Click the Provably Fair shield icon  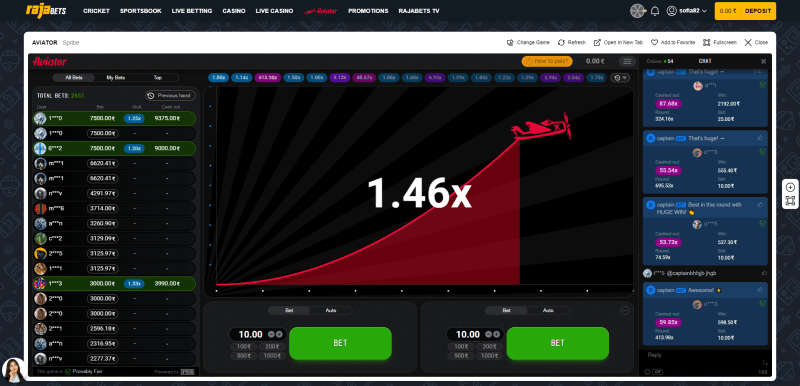68,372
